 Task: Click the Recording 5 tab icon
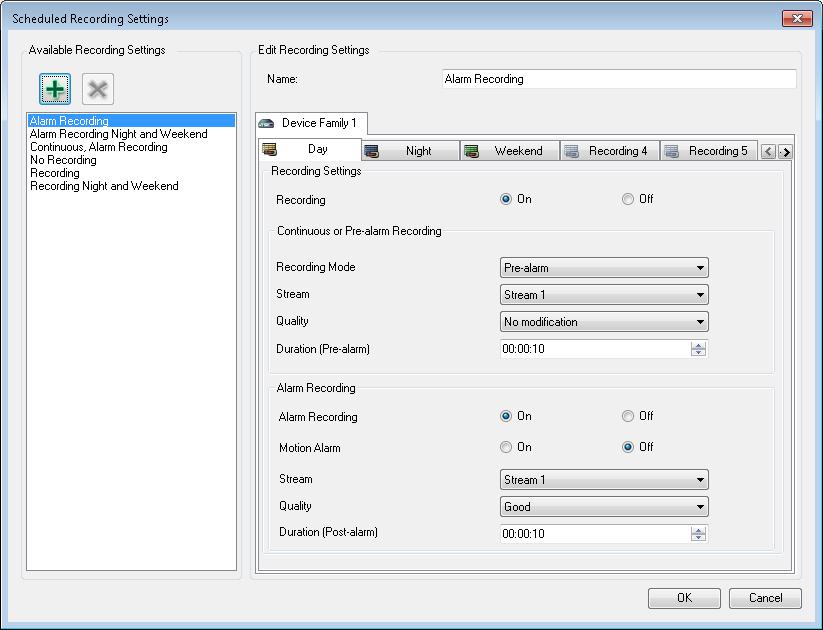click(x=671, y=151)
